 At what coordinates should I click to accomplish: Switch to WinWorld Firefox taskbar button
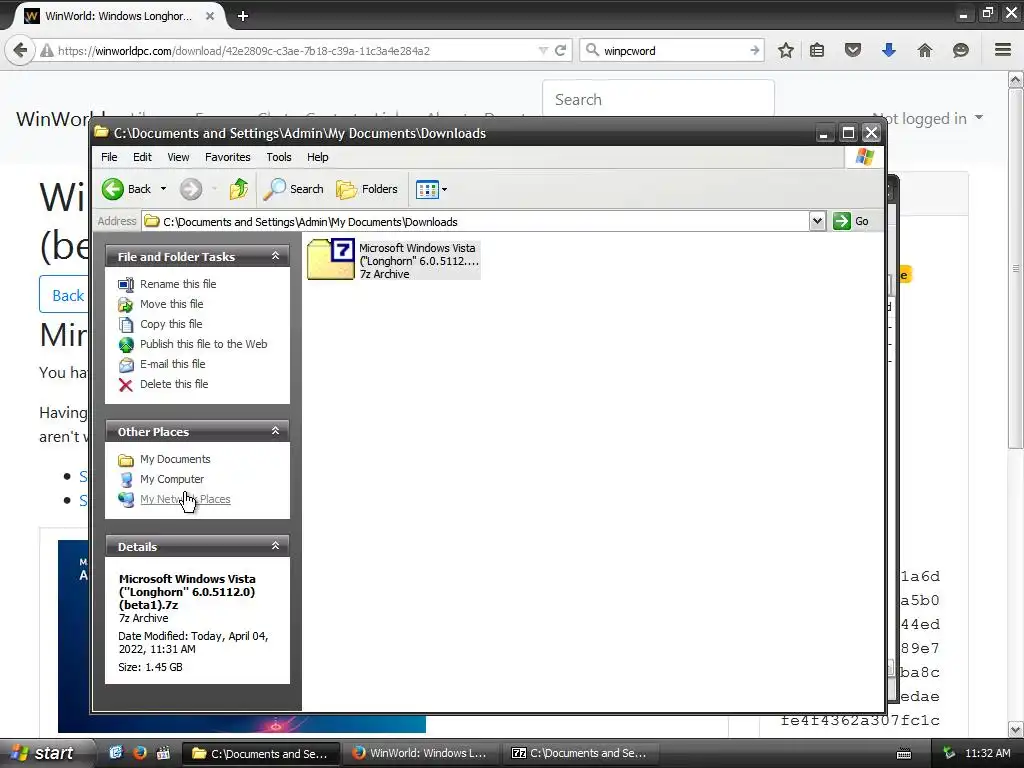coord(422,753)
